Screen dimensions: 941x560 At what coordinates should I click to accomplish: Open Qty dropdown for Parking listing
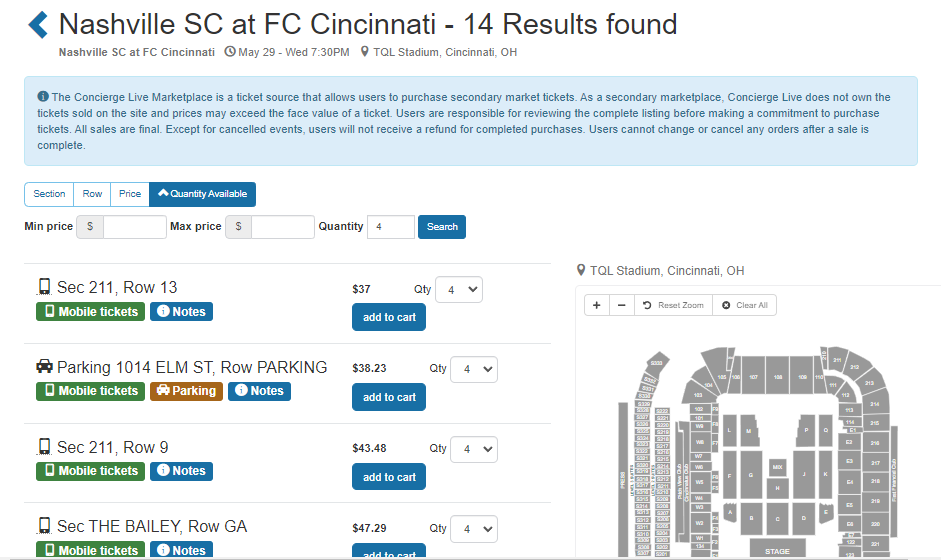pos(474,369)
